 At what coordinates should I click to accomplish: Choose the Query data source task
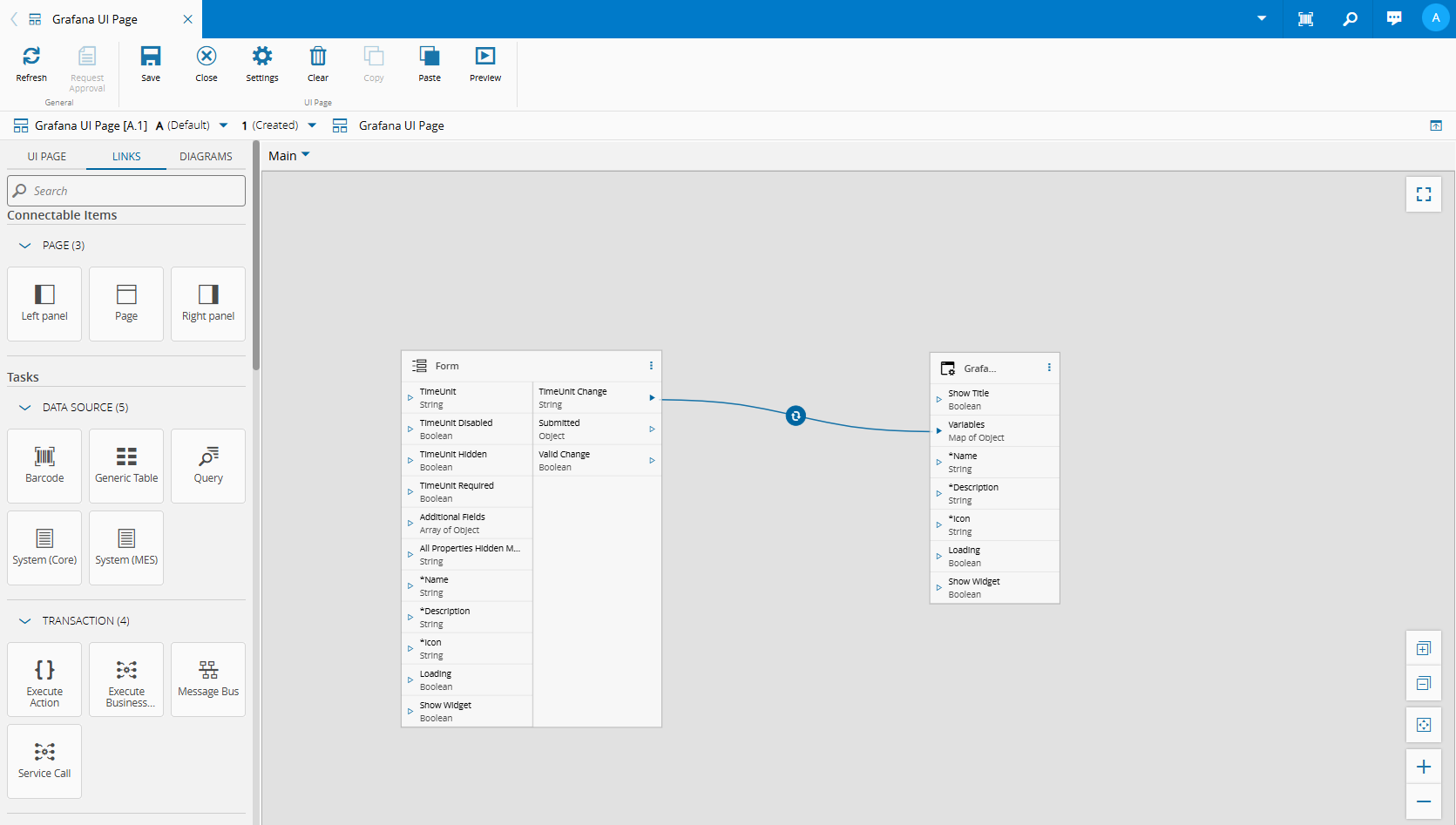208,466
